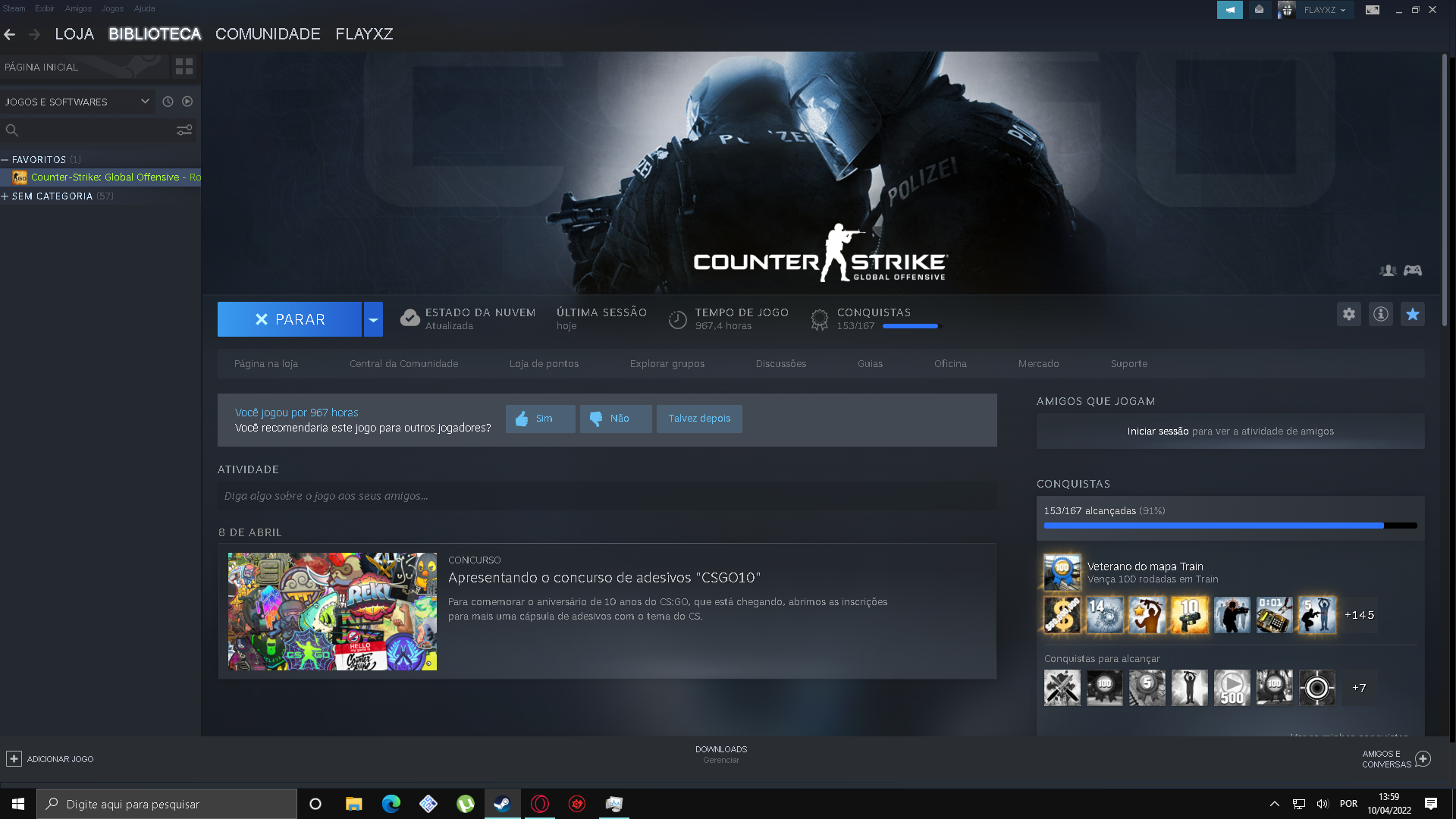
Task: Click the Steam announcements megaphone icon
Action: [x=1230, y=10]
